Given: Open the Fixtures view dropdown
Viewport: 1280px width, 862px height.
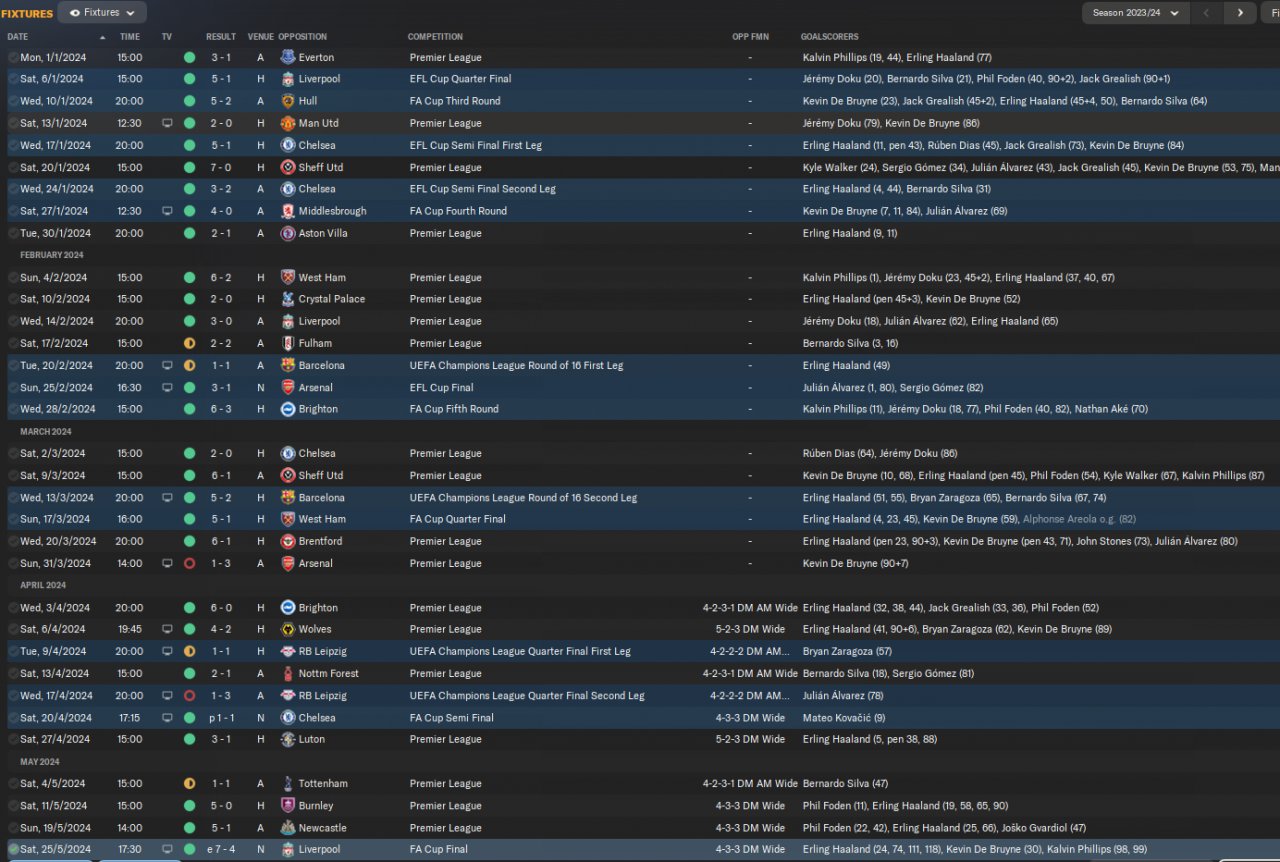Looking at the screenshot, I should (102, 13).
